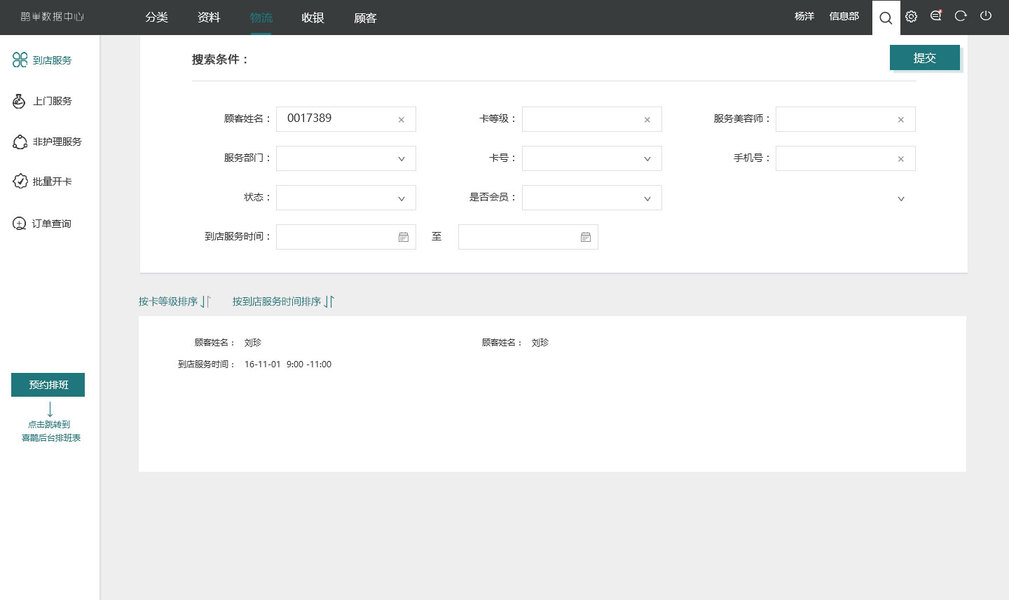Click the refresh icon in header
The image size is (1009, 600).
point(960,16)
